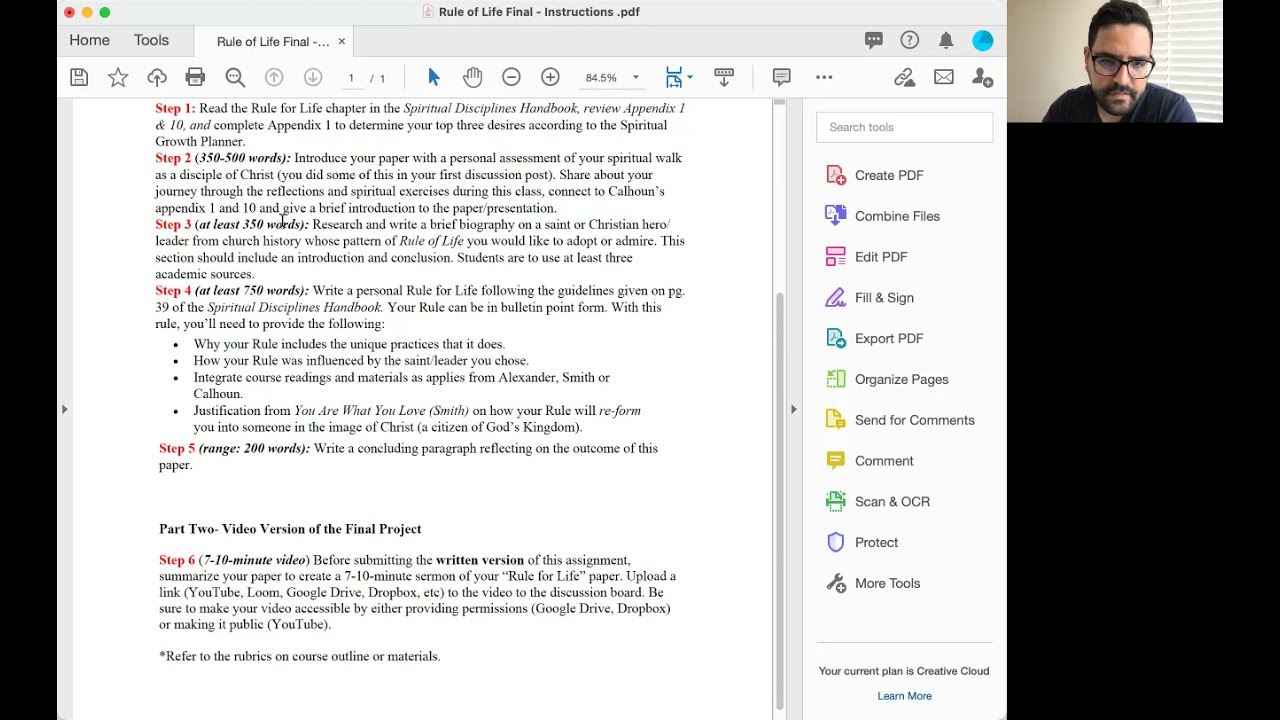
Task: Open the chat messages icon
Action: 874,40
